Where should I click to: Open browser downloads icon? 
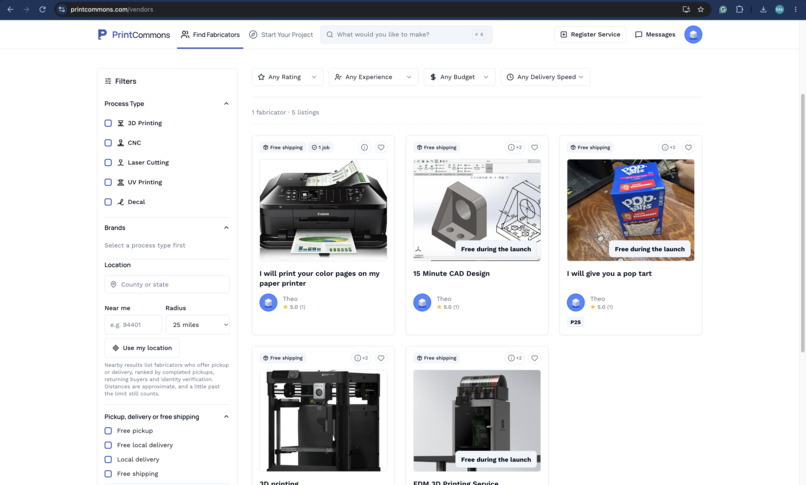coord(763,9)
